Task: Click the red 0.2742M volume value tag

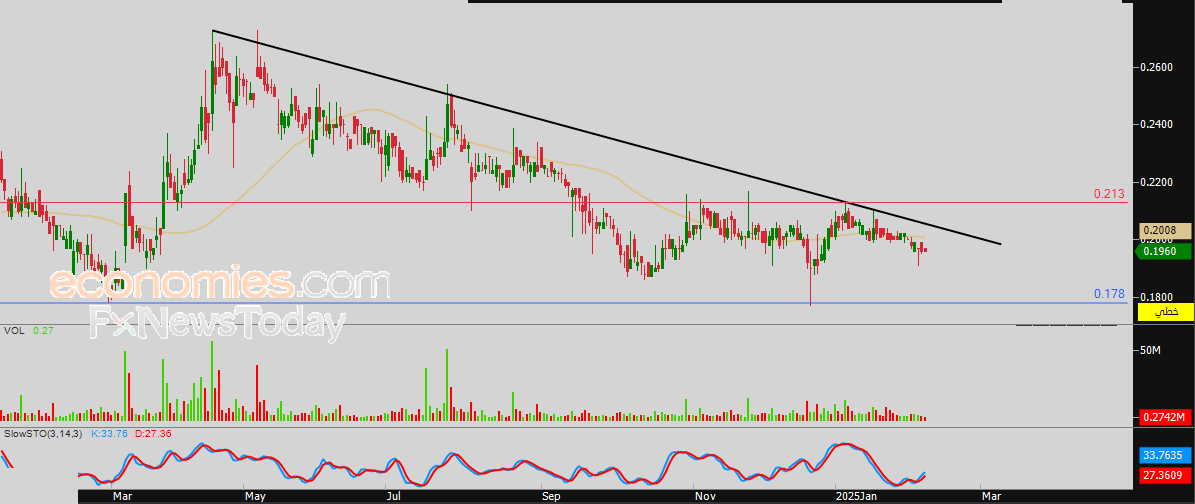Action: (x=1164, y=418)
